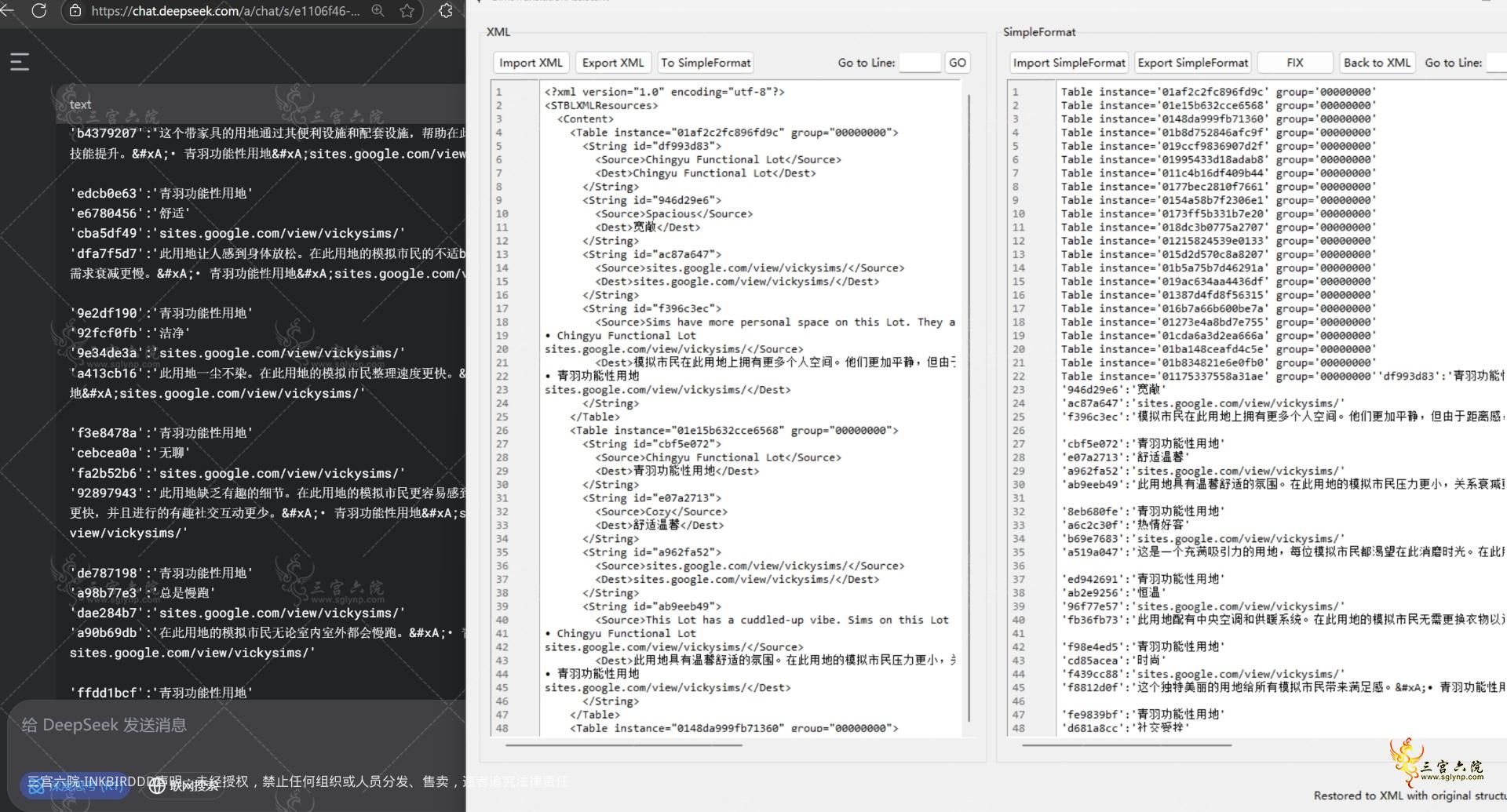Click '92fcf0fb':'洁净' in DeepSeek code

pyautogui.click(x=130, y=333)
